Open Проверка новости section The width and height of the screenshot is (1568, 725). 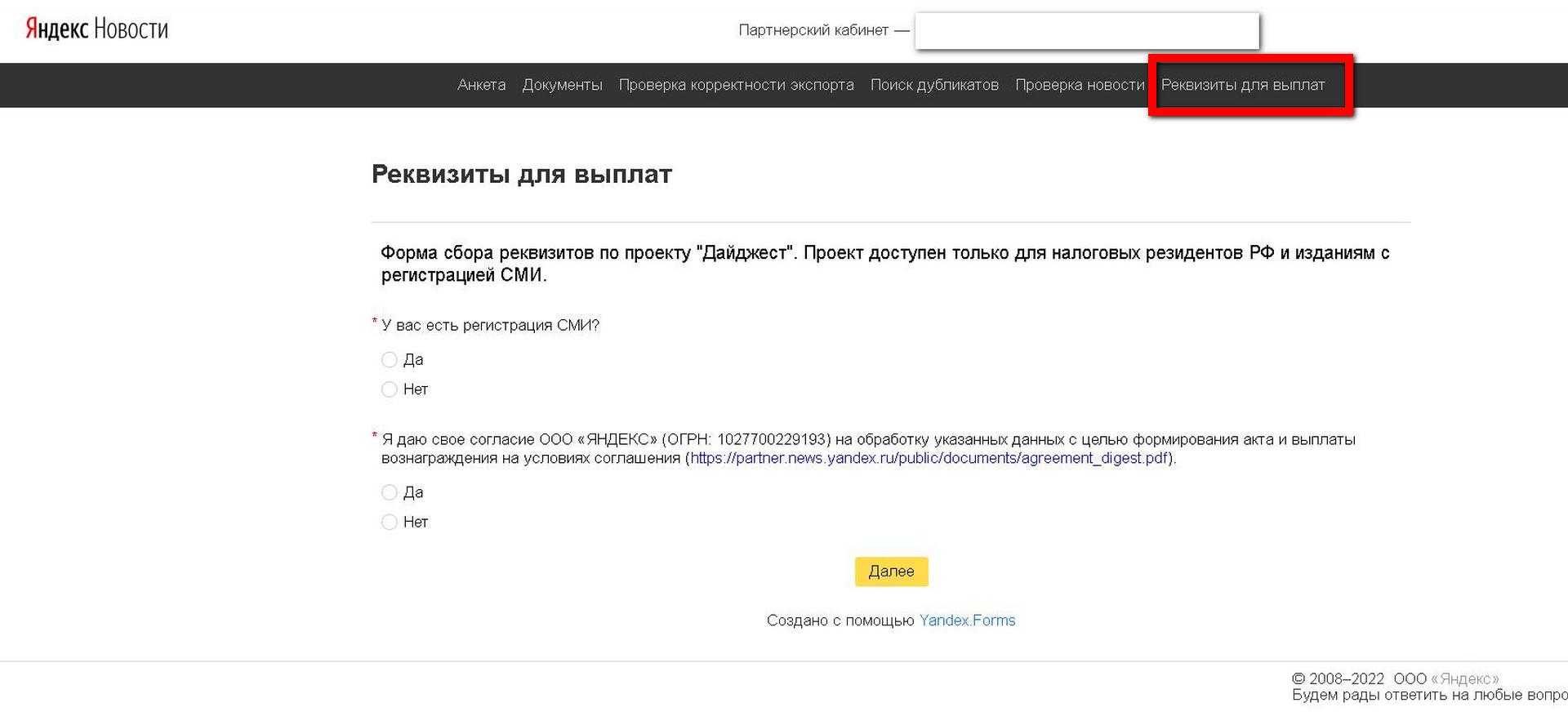[x=1080, y=85]
